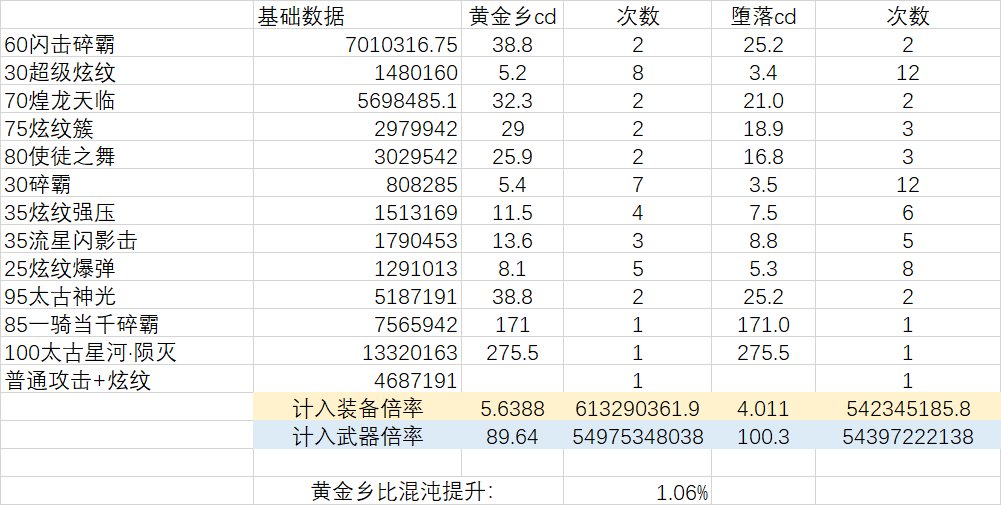The width and height of the screenshot is (1001, 505).
Task: Click the 5.4 cooldown for 30碎霸
Action: point(512,184)
